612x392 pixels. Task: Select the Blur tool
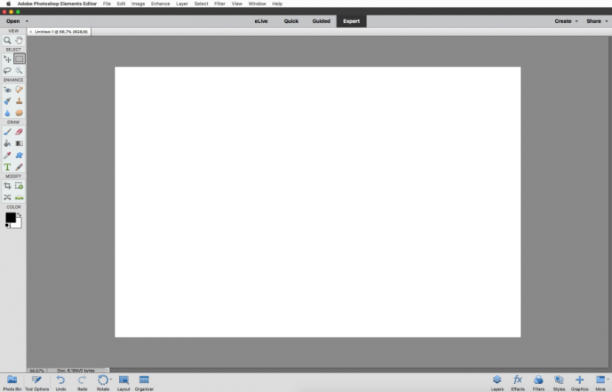point(7,113)
